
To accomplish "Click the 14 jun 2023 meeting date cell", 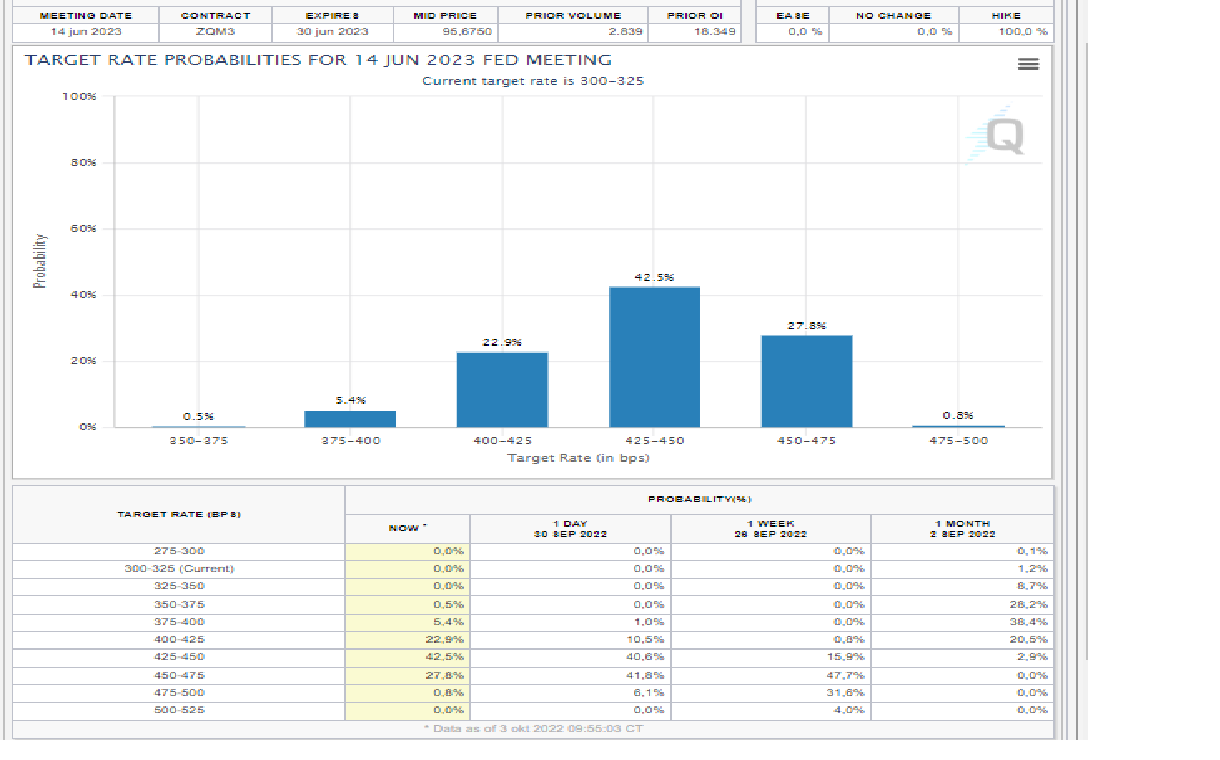I will coord(86,32).
